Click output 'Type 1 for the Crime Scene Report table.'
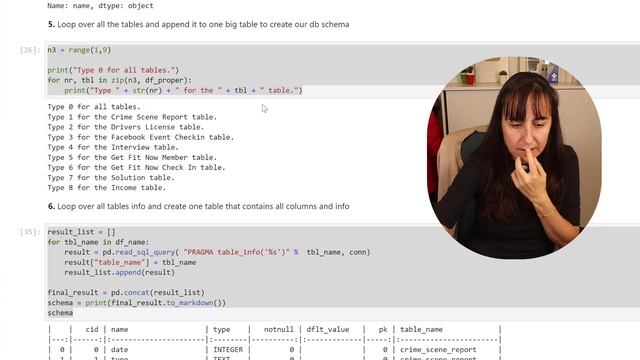Image resolution: width=640 pixels, height=360 pixels. [132, 117]
